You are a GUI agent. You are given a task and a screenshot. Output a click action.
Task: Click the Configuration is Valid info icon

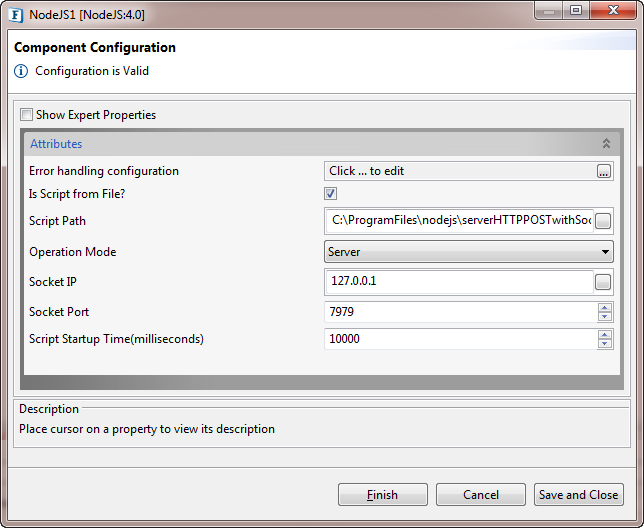[x=21, y=71]
